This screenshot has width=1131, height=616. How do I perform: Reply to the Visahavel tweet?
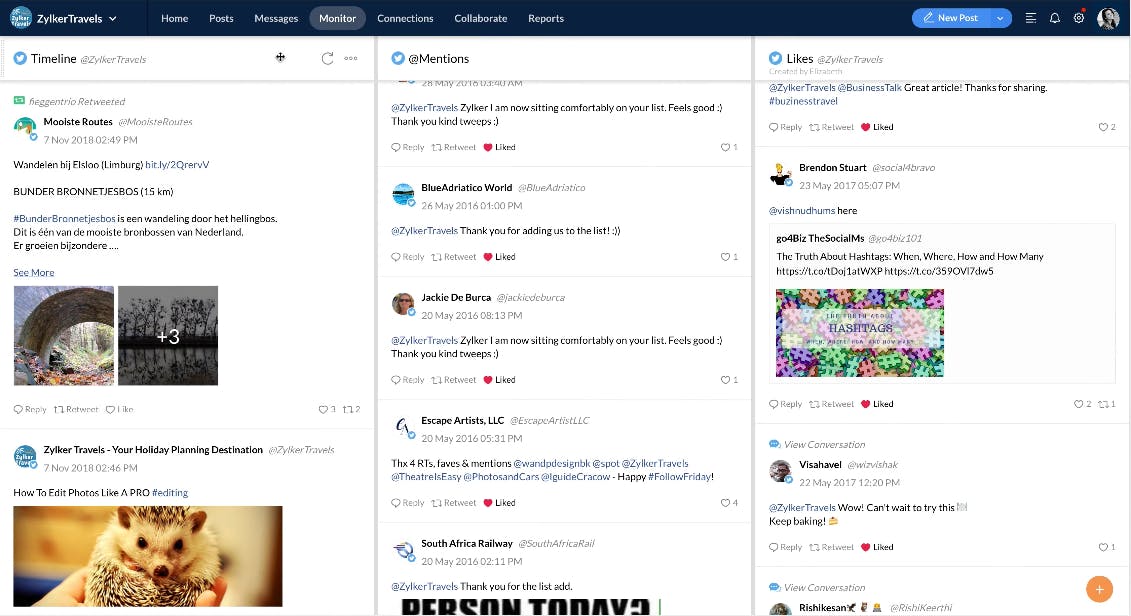tap(785, 547)
